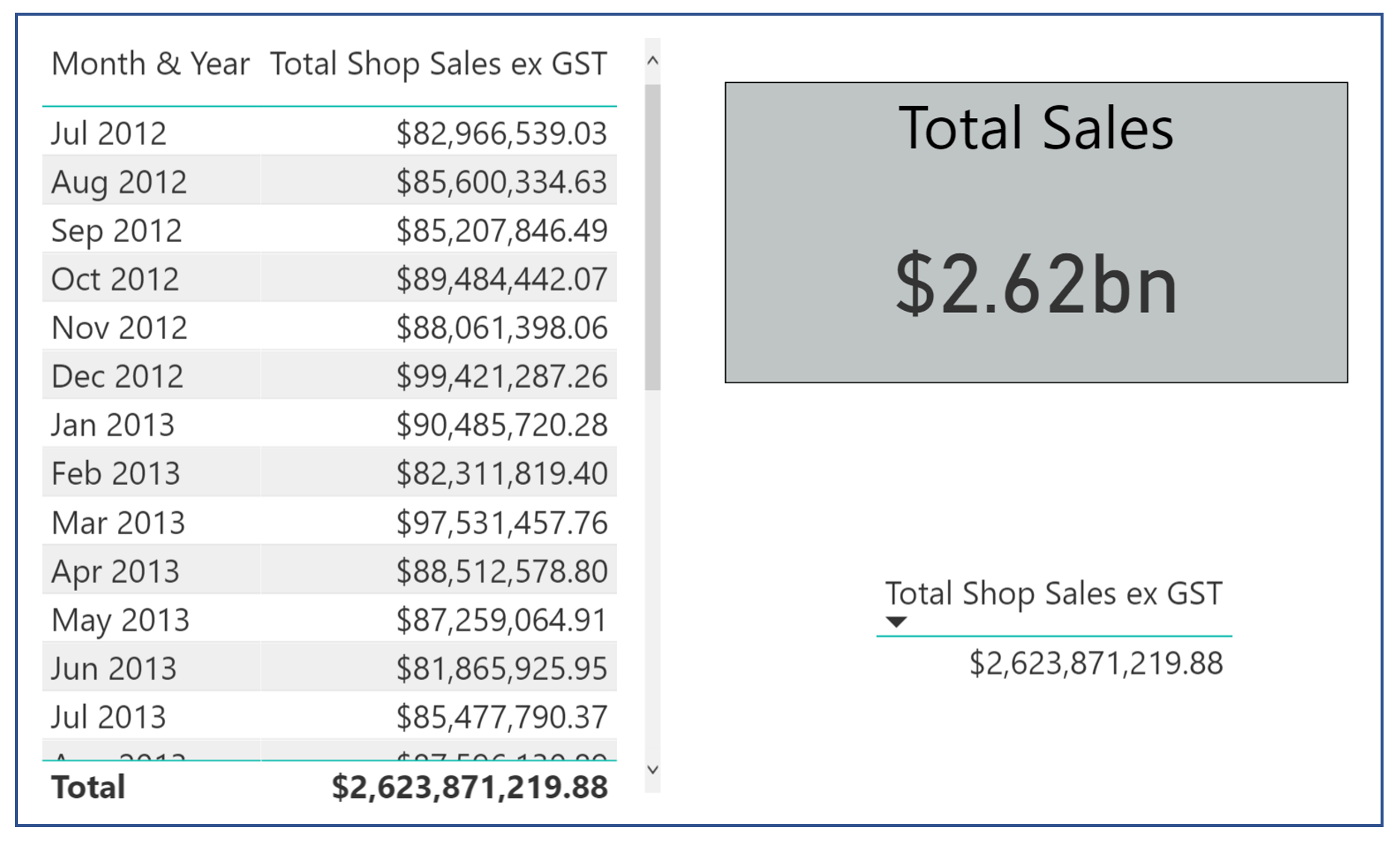
Task: Click the Total Shop Sales ex GST header on the right
Action: tap(1053, 594)
